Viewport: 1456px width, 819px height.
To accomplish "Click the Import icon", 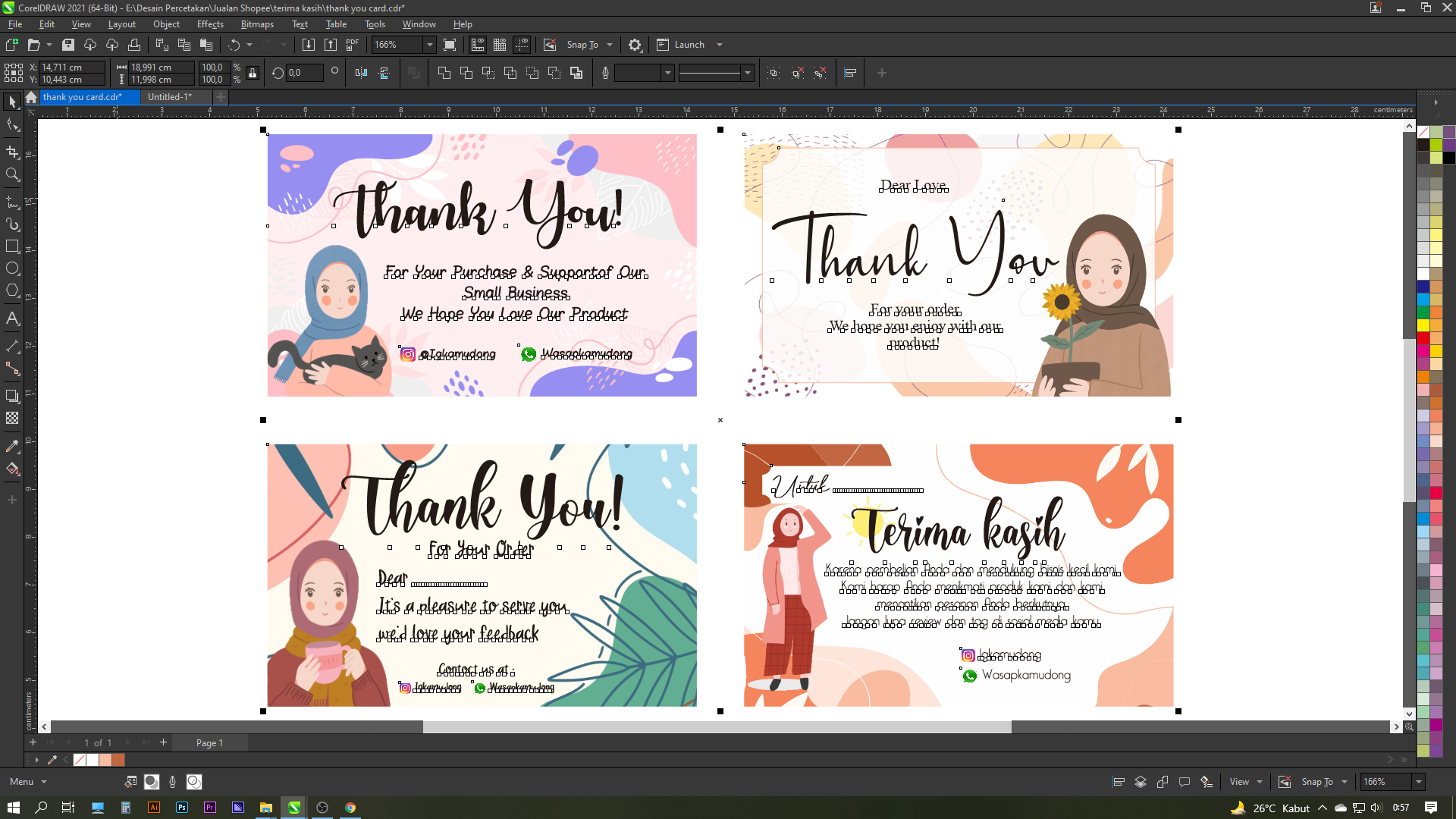I will [x=309, y=45].
